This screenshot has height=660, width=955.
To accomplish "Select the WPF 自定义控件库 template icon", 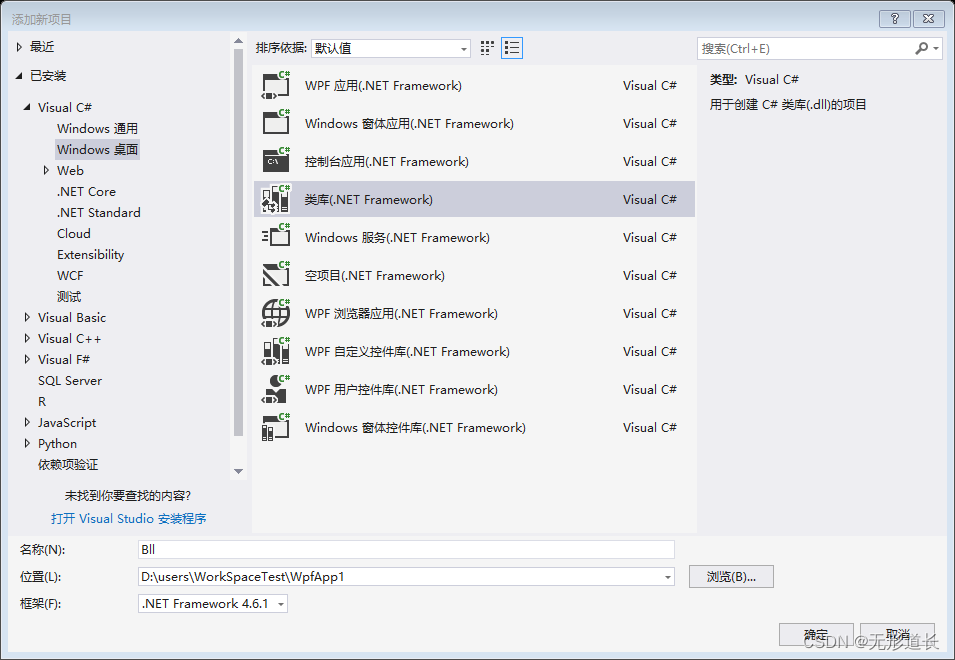I will tap(274, 351).
